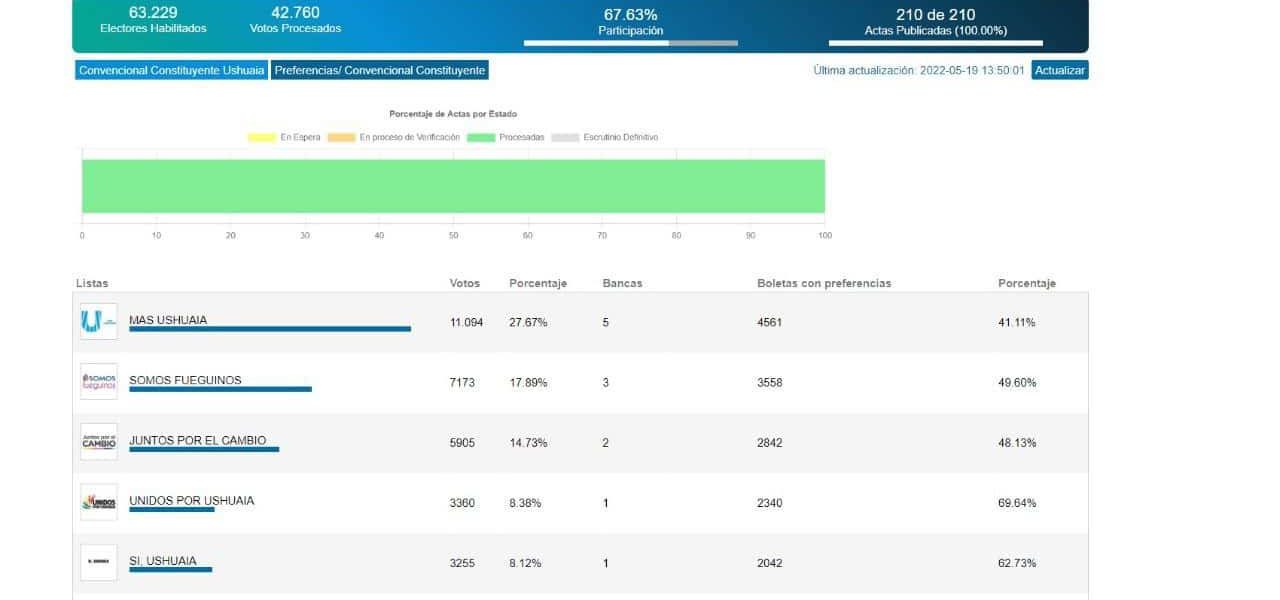The height and width of the screenshot is (600, 1280).
Task: Click the Unidos por Ushuaia logo
Action: (x=98, y=502)
